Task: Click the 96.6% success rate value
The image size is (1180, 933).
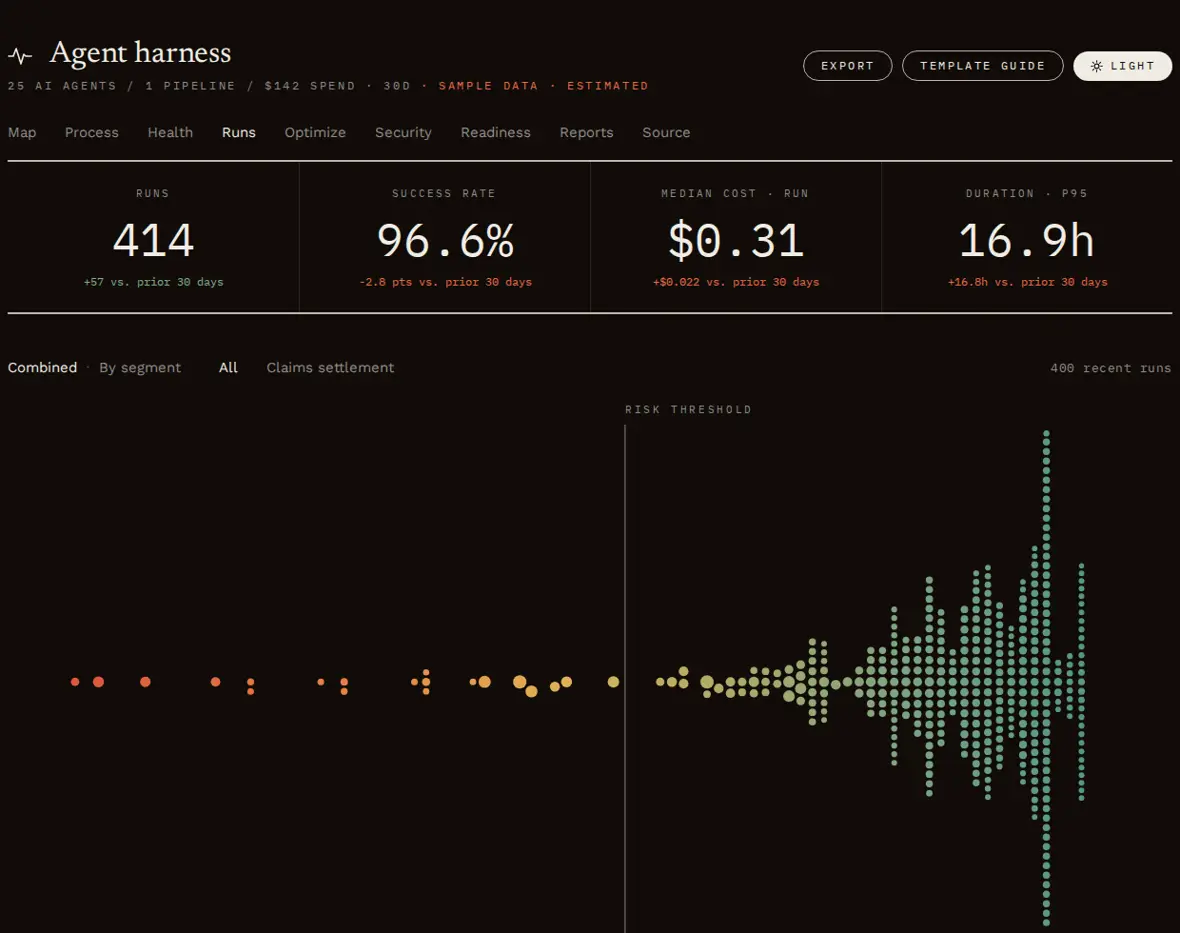Action: pyautogui.click(x=446, y=241)
